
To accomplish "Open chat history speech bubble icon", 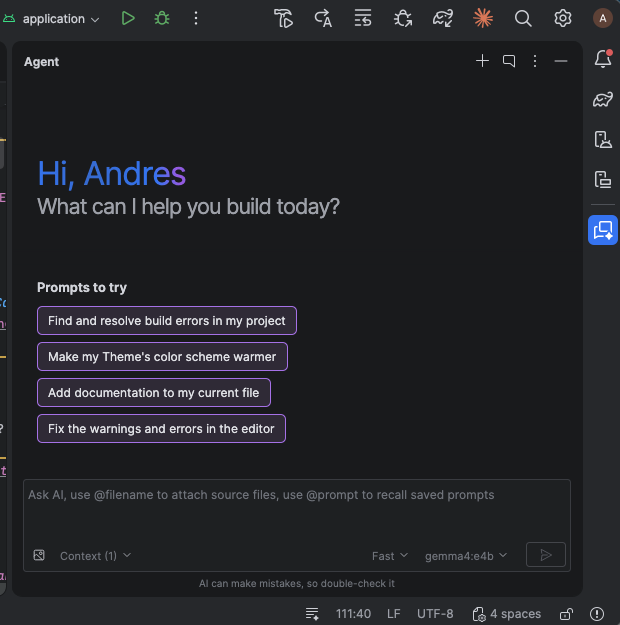I will (x=509, y=61).
